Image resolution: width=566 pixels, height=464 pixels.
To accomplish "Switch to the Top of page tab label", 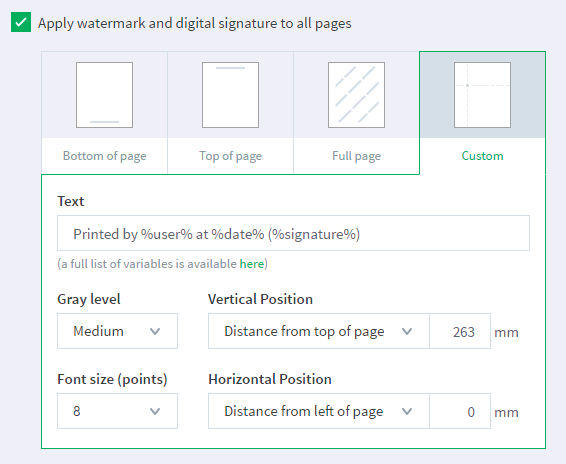I will click(x=230, y=156).
